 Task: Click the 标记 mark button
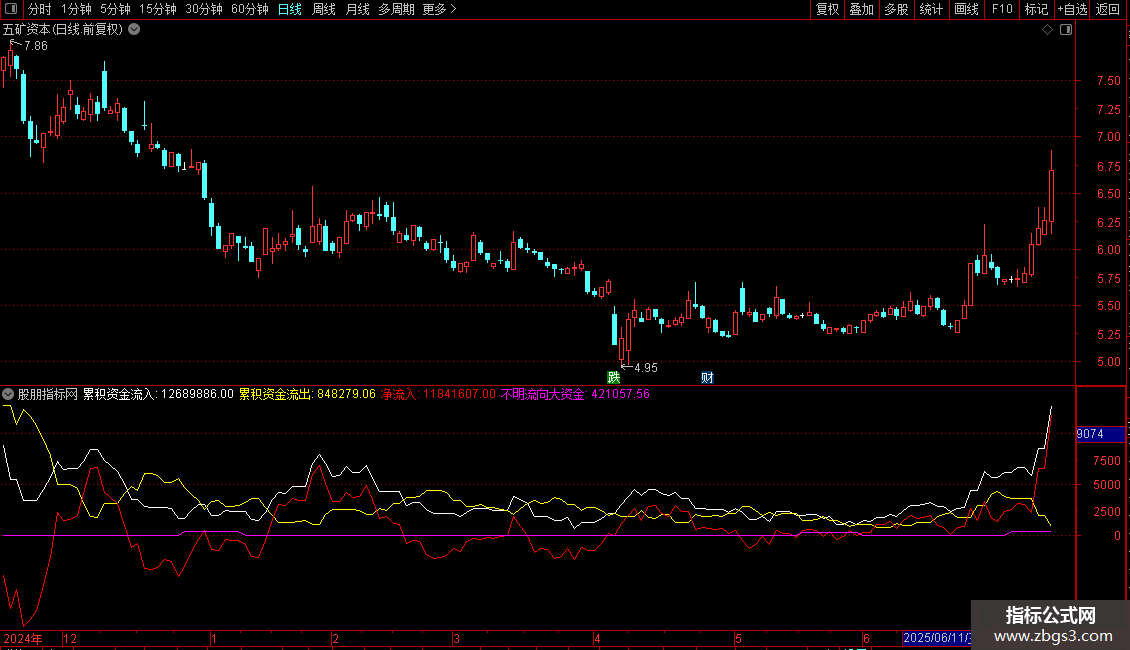coord(1036,9)
